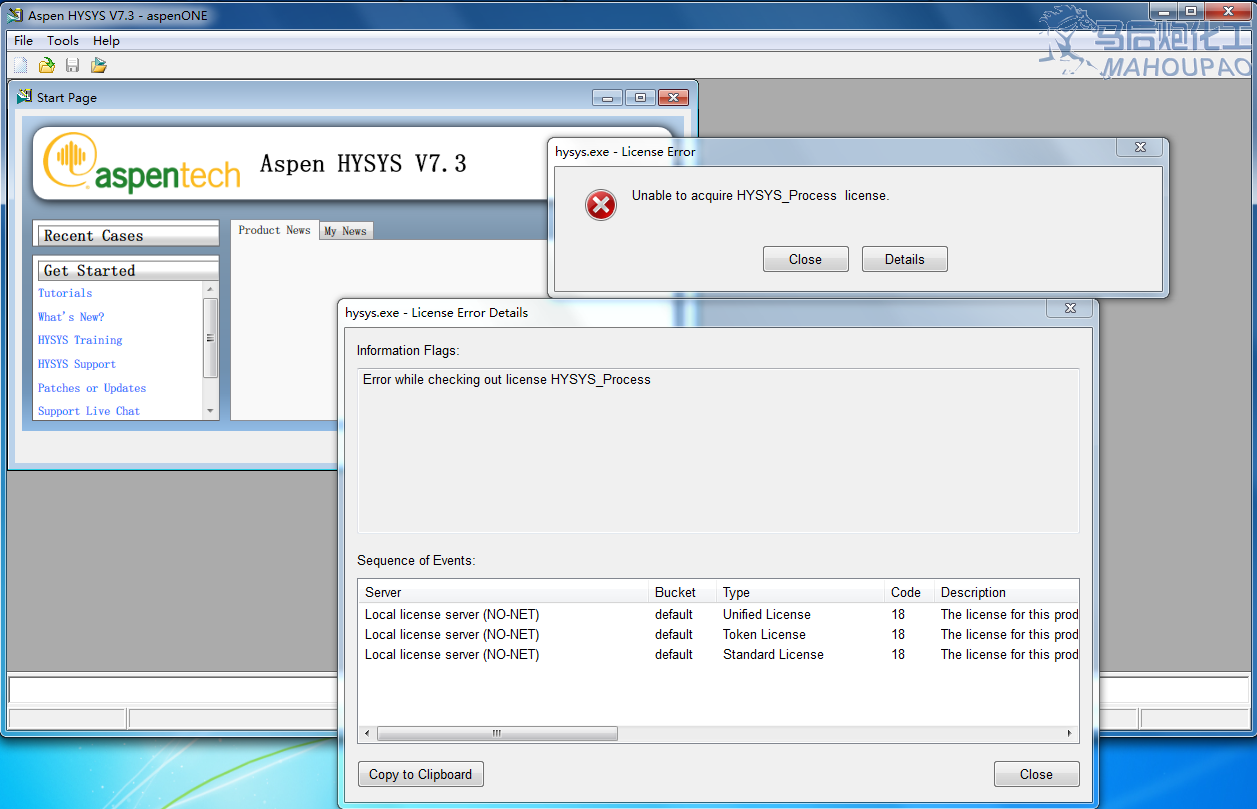The height and width of the screenshot is (809, 1257).
Task: Switch to the My News tab
Action: point(345,231)
